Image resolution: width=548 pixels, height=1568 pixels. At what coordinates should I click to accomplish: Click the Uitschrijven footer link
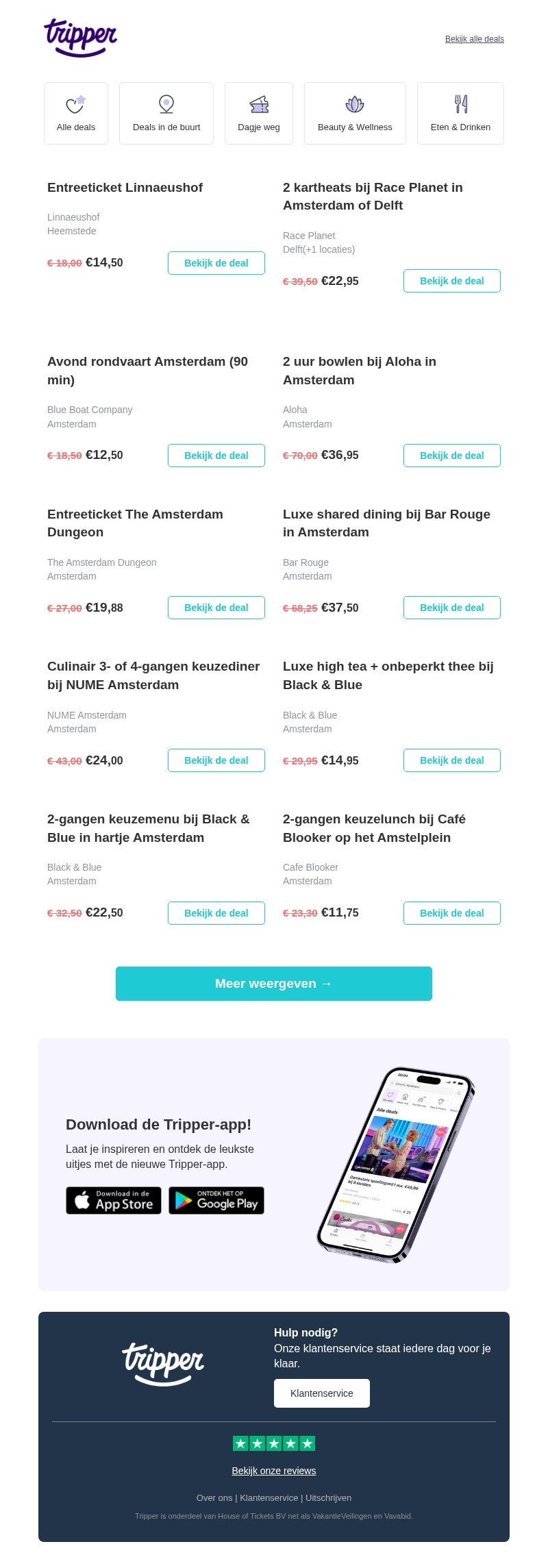click(x=329, y=1498)
